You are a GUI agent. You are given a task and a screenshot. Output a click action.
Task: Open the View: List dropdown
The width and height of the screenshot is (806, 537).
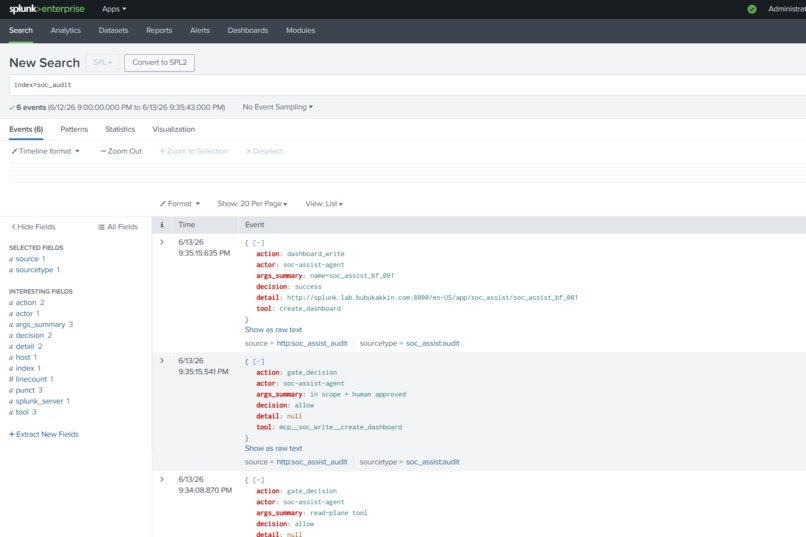(x=324, y=203)
